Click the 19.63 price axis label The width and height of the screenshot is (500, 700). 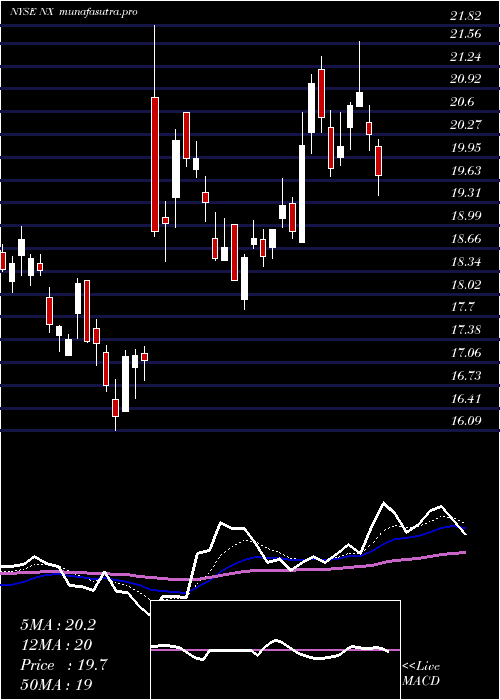(466, 171)
